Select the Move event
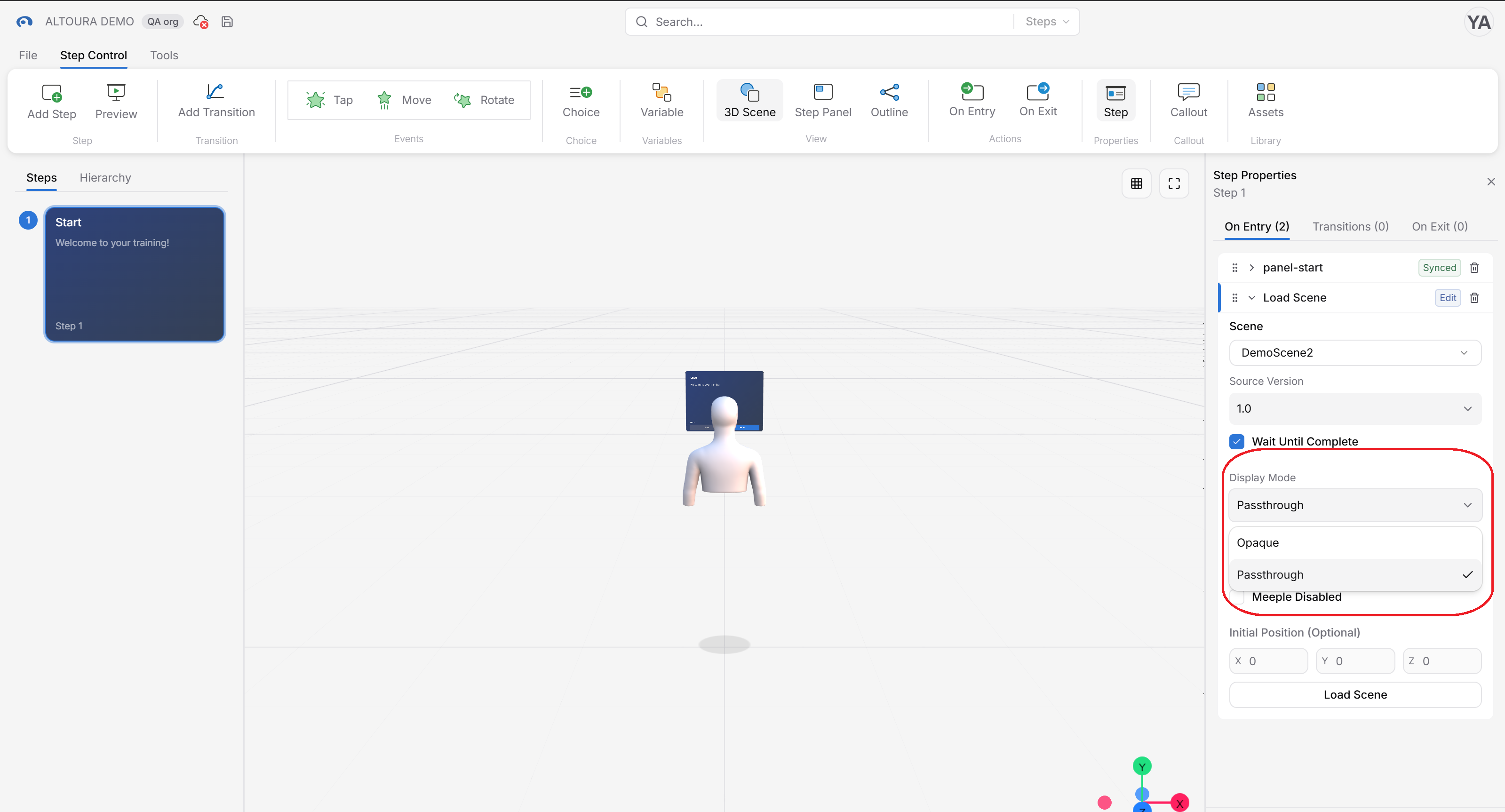The height and width of the screenshot is (812, 1505). point(404,100)
